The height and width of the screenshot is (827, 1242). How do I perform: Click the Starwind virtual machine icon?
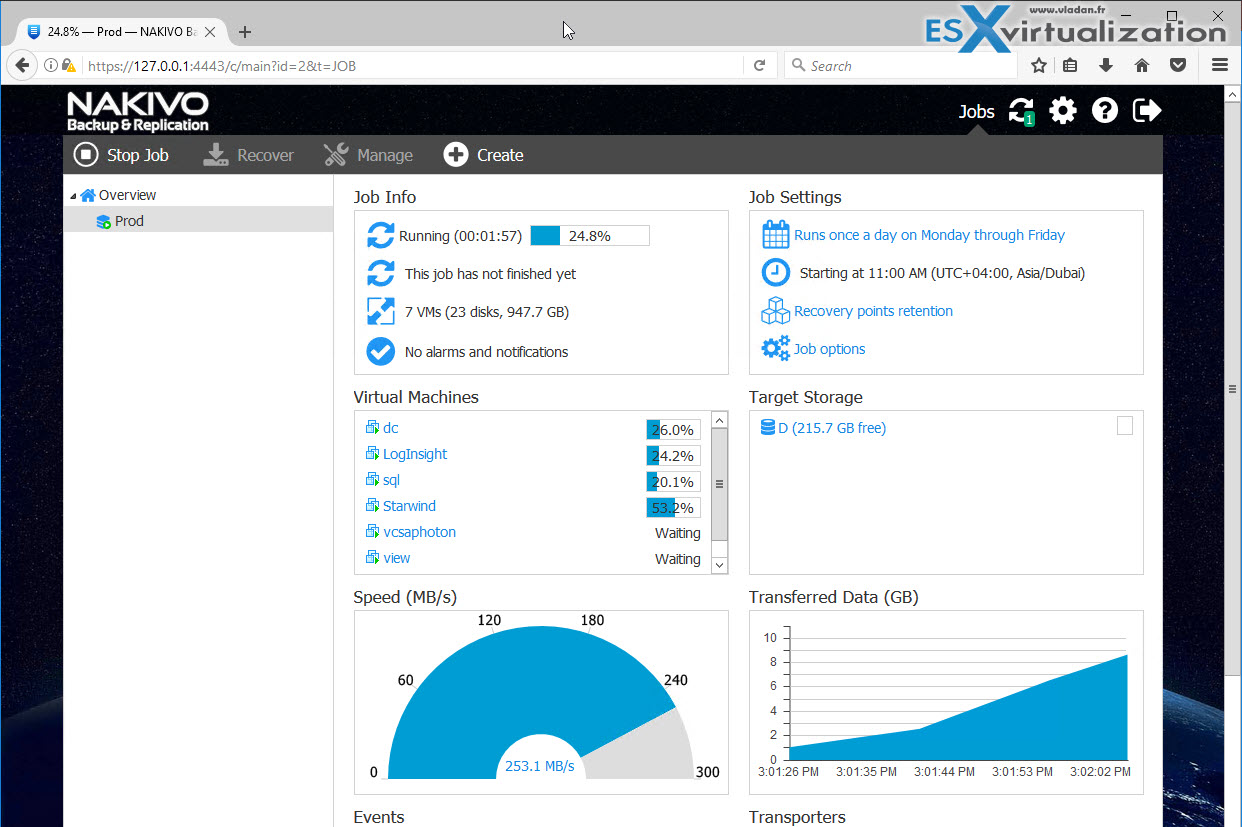click(372, 506)
